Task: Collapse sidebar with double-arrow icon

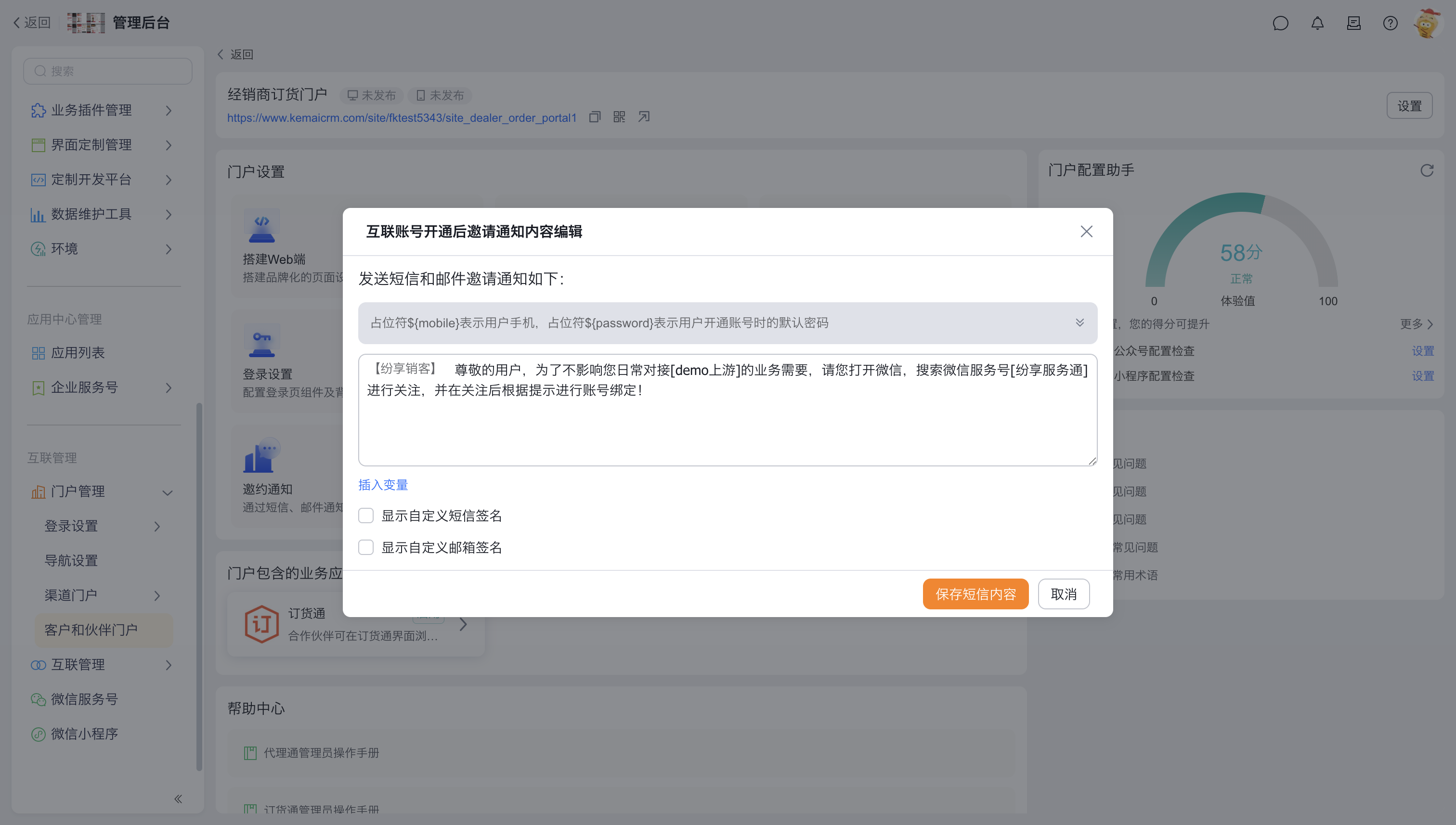Action: (178, 799)
